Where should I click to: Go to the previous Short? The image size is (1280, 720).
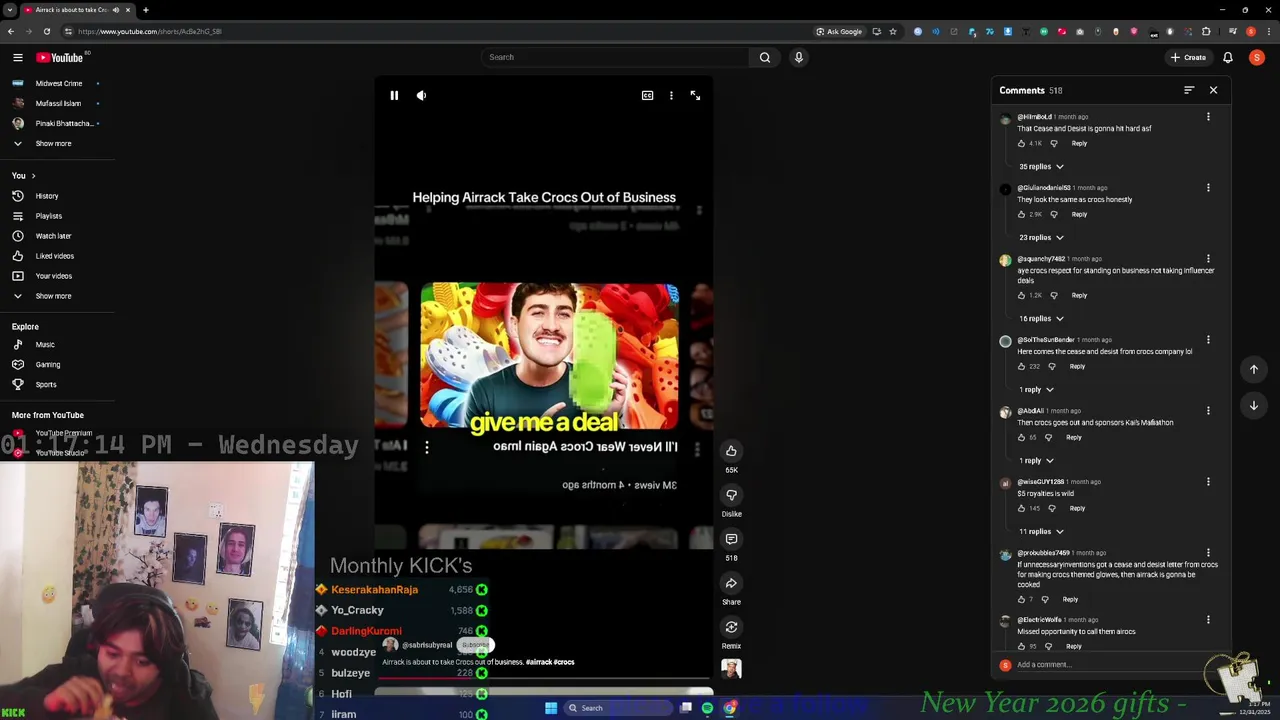tap(1253, 369)
